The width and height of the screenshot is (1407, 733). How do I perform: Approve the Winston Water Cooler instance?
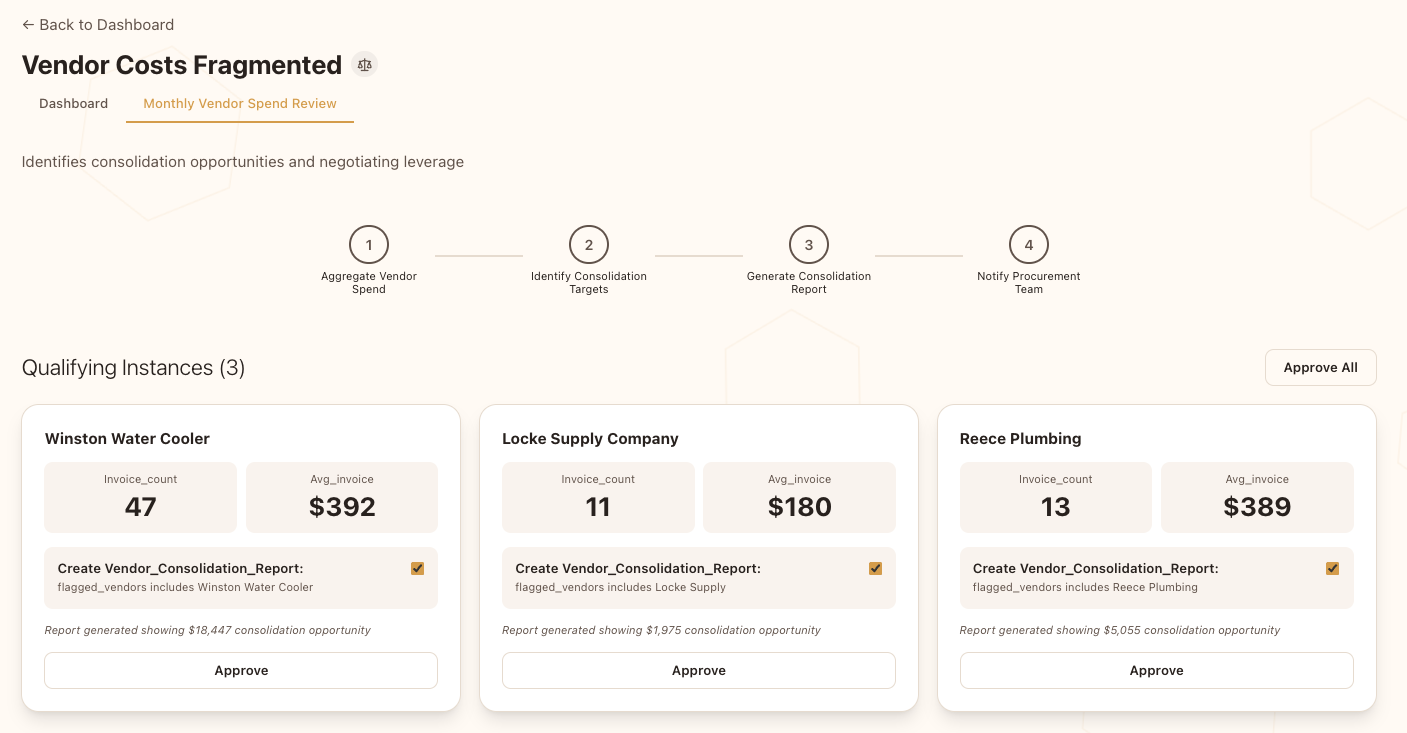click(x=241, y=671)
